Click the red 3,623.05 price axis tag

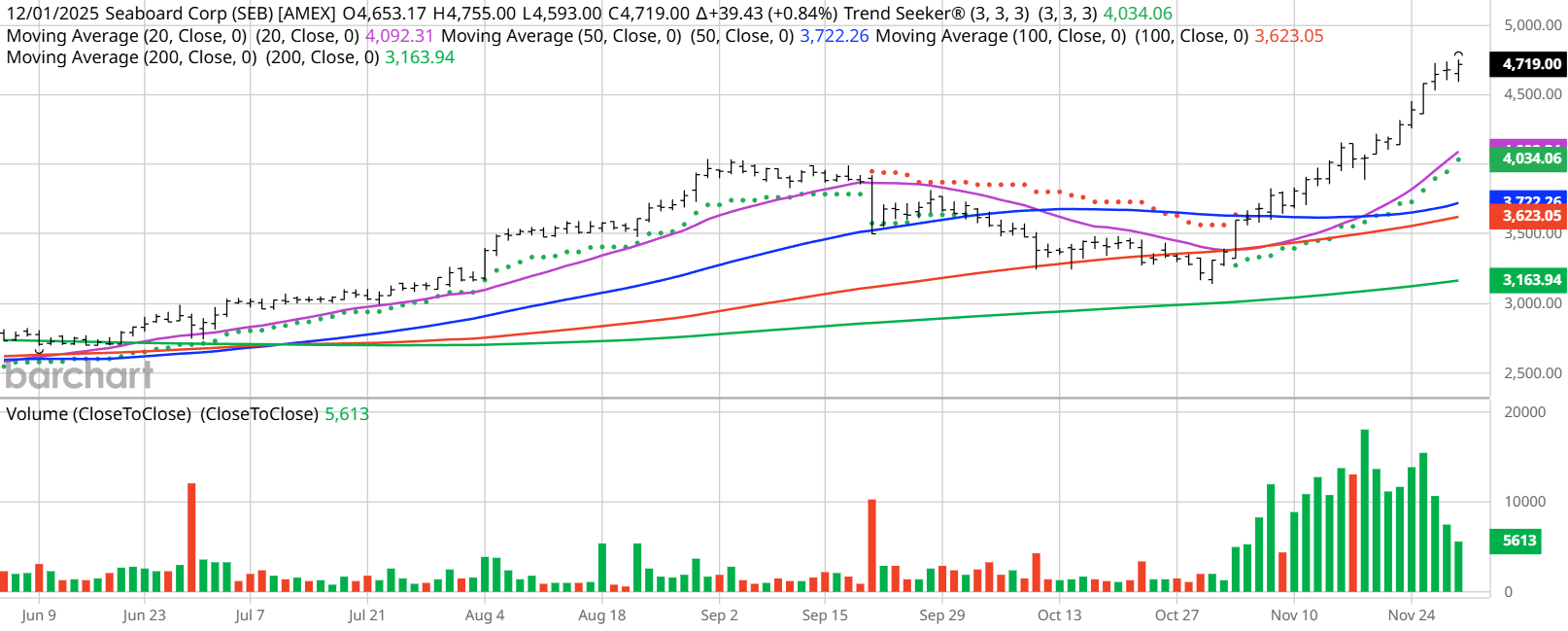coord(1528,216)
